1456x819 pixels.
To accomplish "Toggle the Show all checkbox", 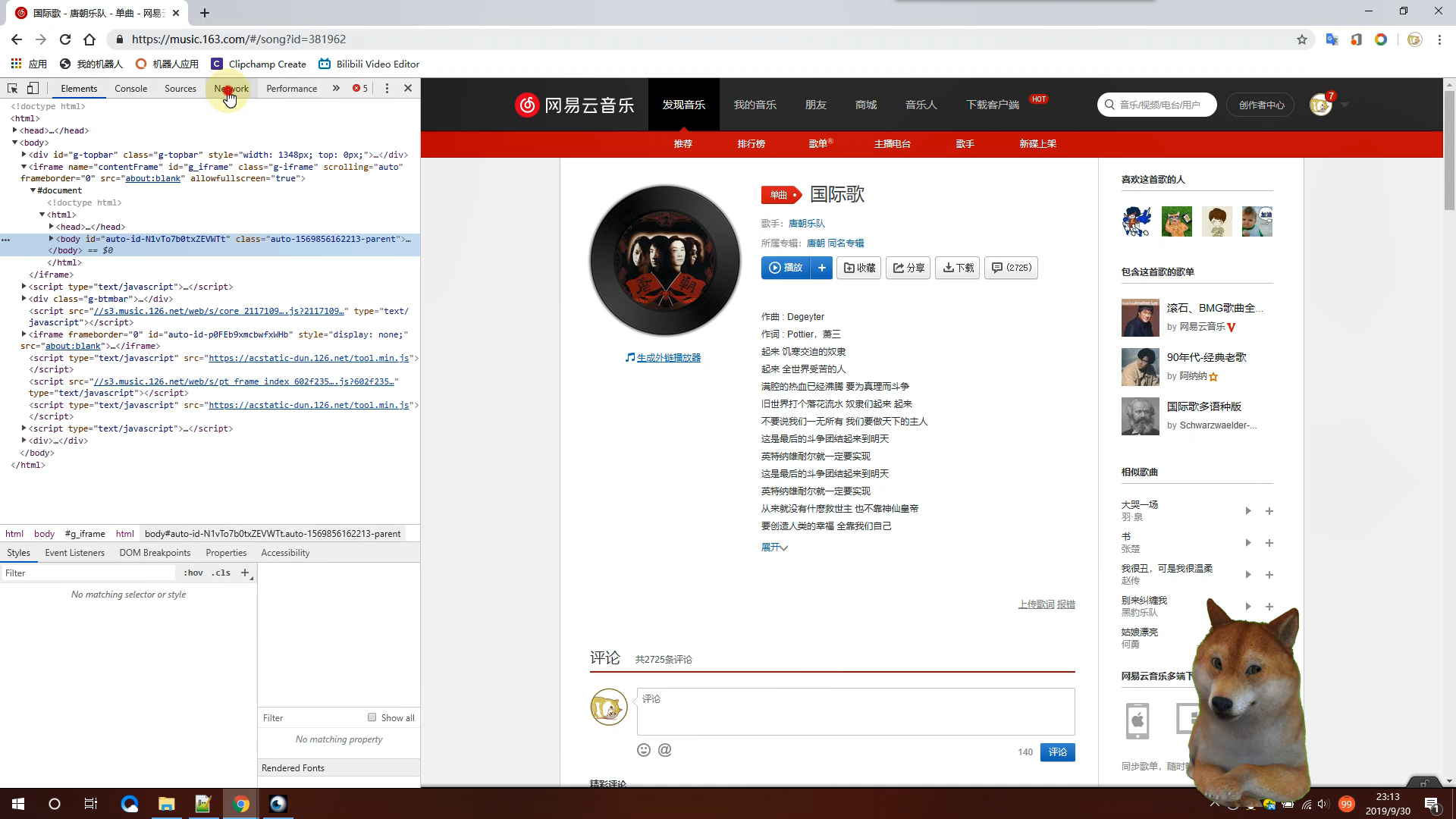I will [372, 717].
